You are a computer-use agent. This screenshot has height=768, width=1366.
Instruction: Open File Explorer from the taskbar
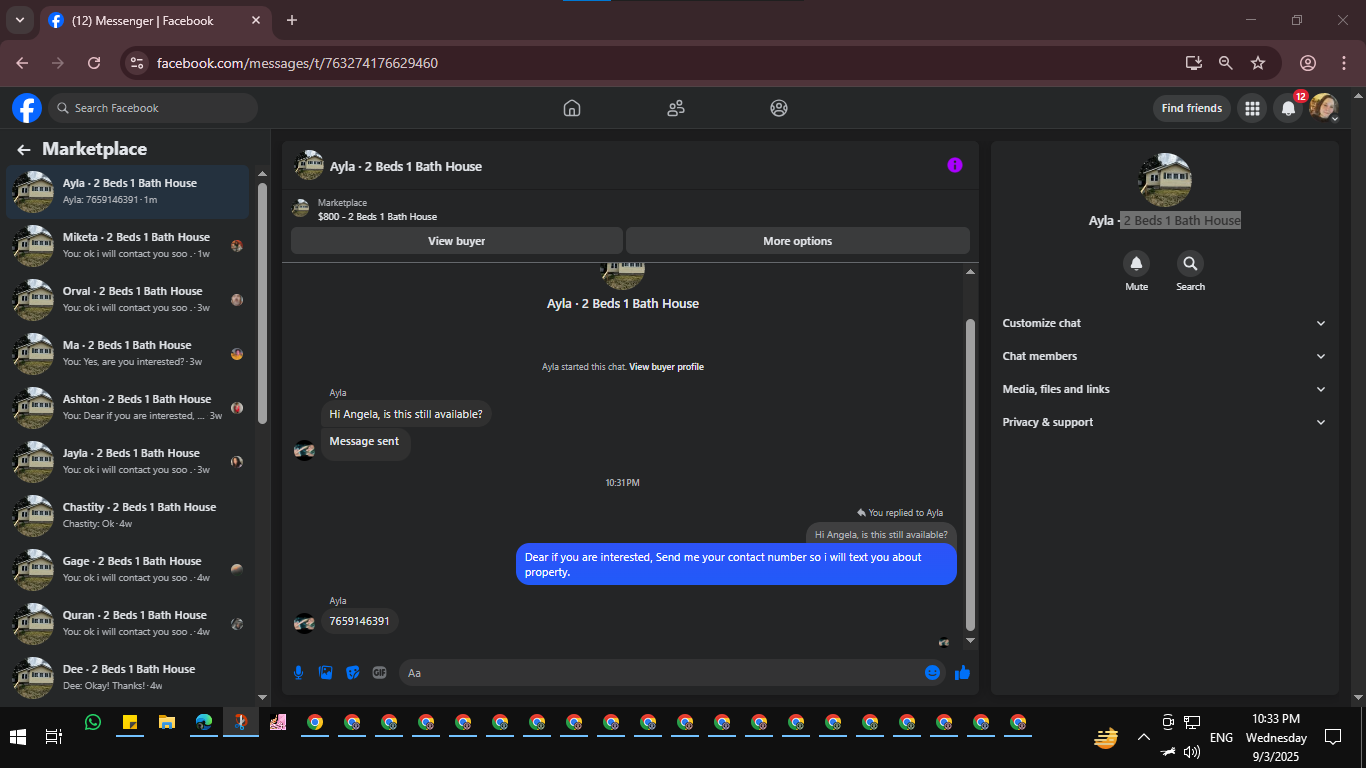[x=167, y=722]
